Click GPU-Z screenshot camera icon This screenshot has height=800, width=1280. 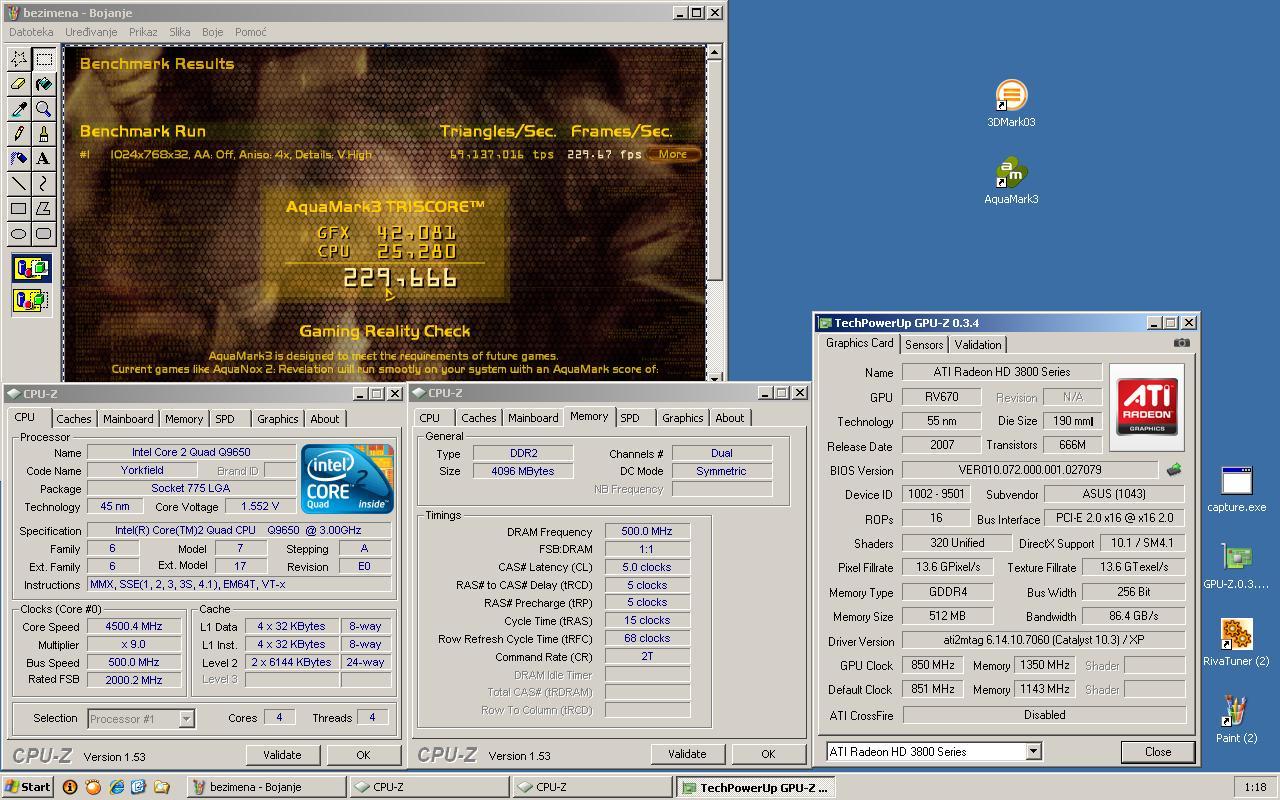click(1181, 343)
